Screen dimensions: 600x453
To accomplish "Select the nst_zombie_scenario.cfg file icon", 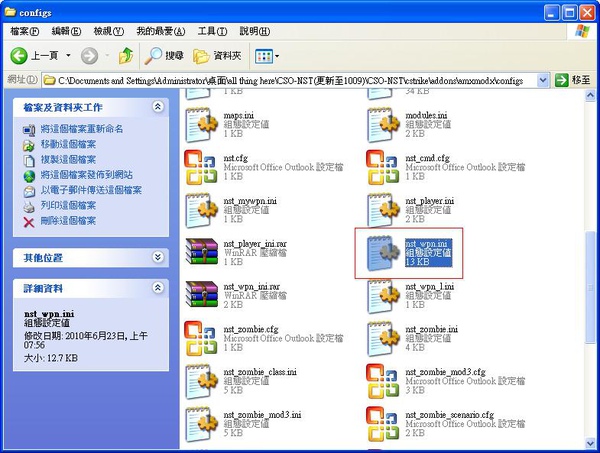I will click(383, 424).
